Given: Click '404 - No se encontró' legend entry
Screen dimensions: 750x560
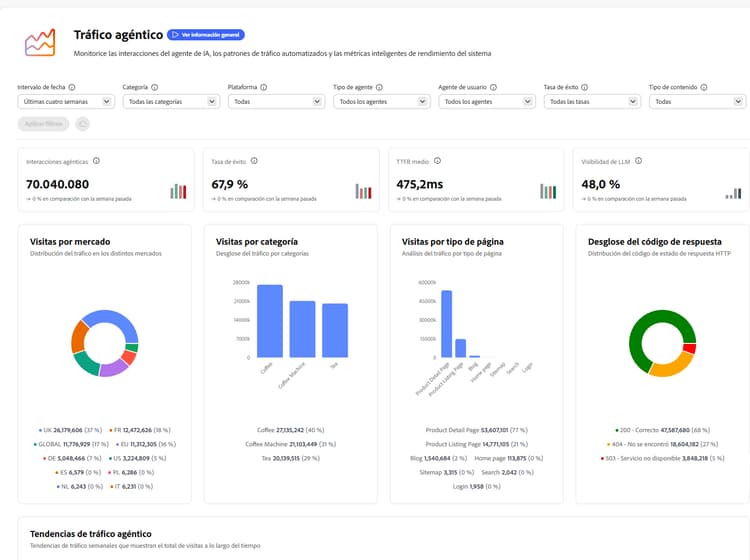Looking at the screenshot, I should [662, 444].
